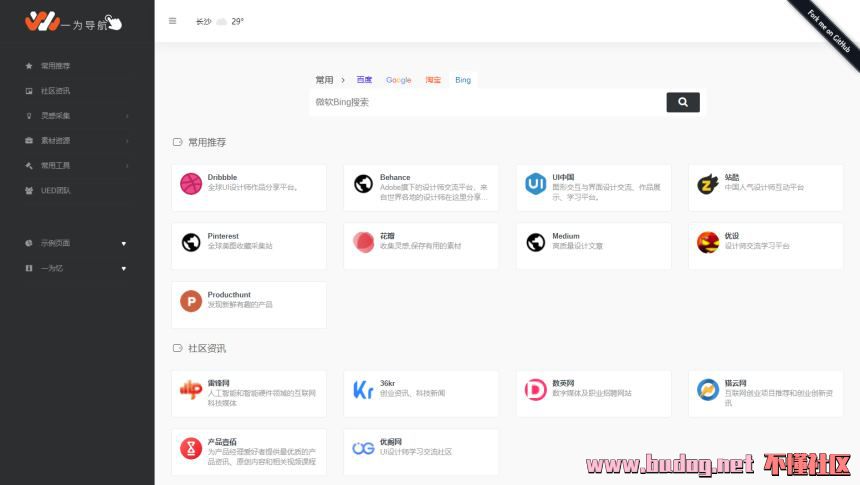Click the 数英网 pink D logo
This screenshot has height=485, width=860.
tap(535, 390)
